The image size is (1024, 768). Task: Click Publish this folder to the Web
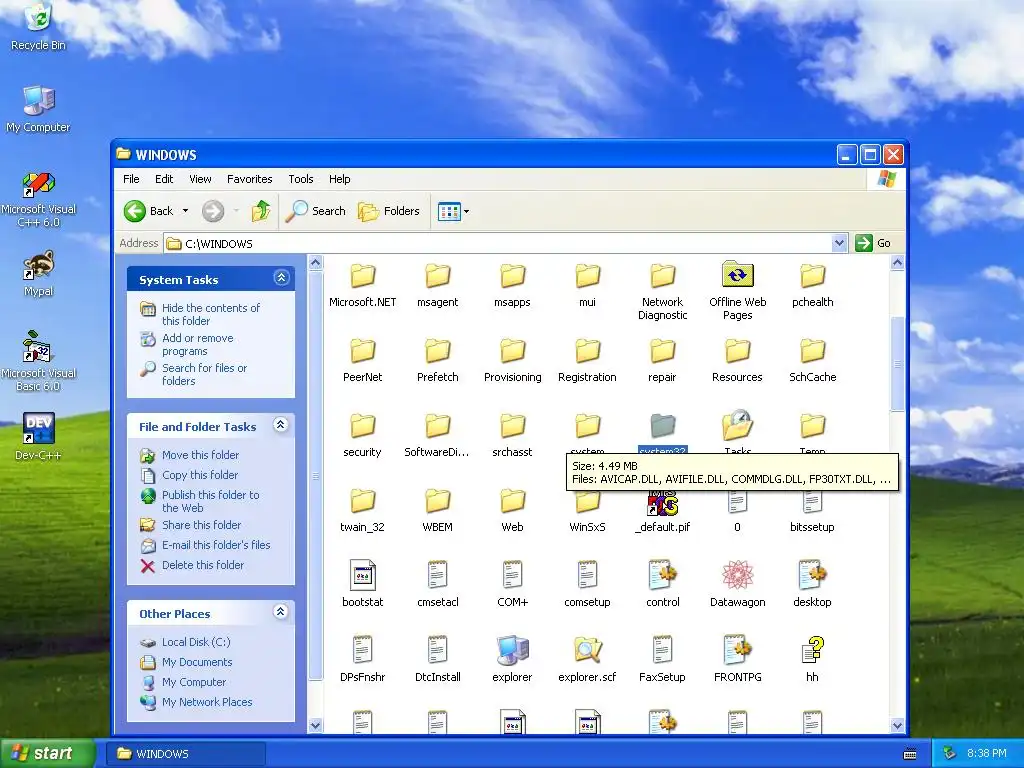[210, 502]
